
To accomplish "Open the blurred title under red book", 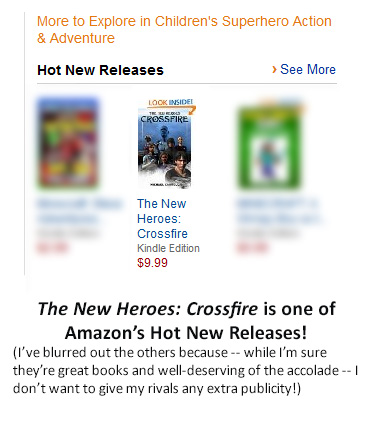I will pyautogui.click(x=79, y=211).
